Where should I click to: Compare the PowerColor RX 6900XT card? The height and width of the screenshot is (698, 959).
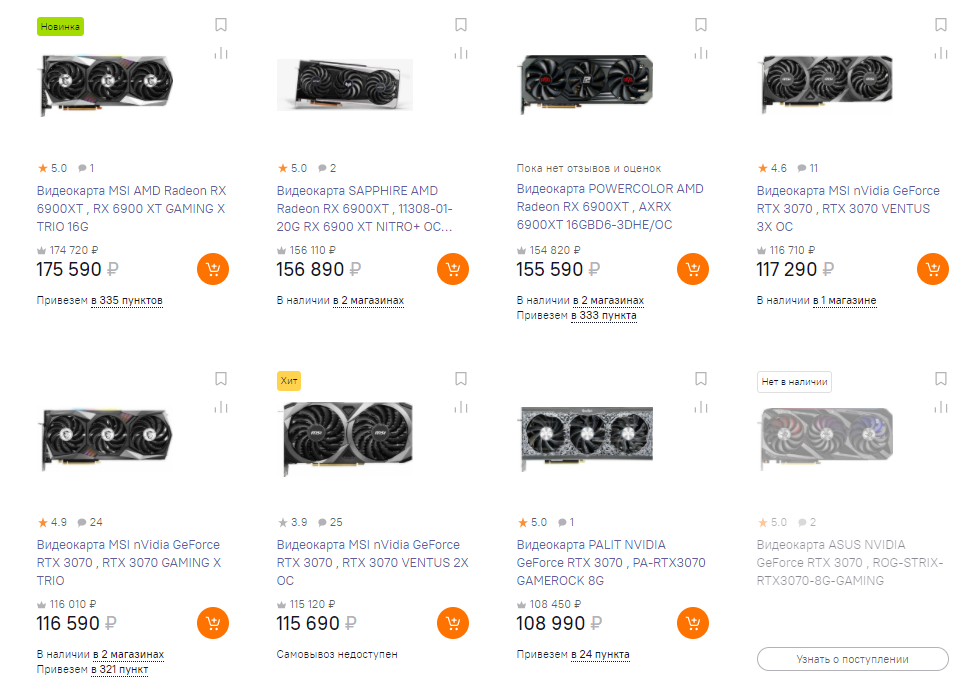701,53
